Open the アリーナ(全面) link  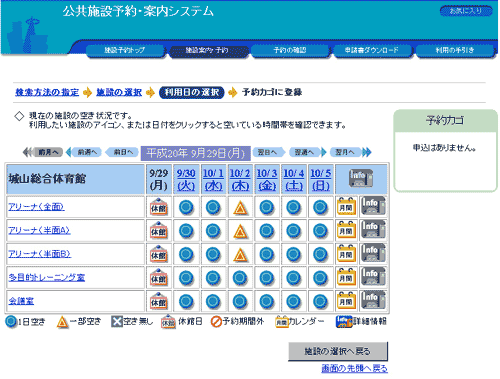tap(36, 207)
